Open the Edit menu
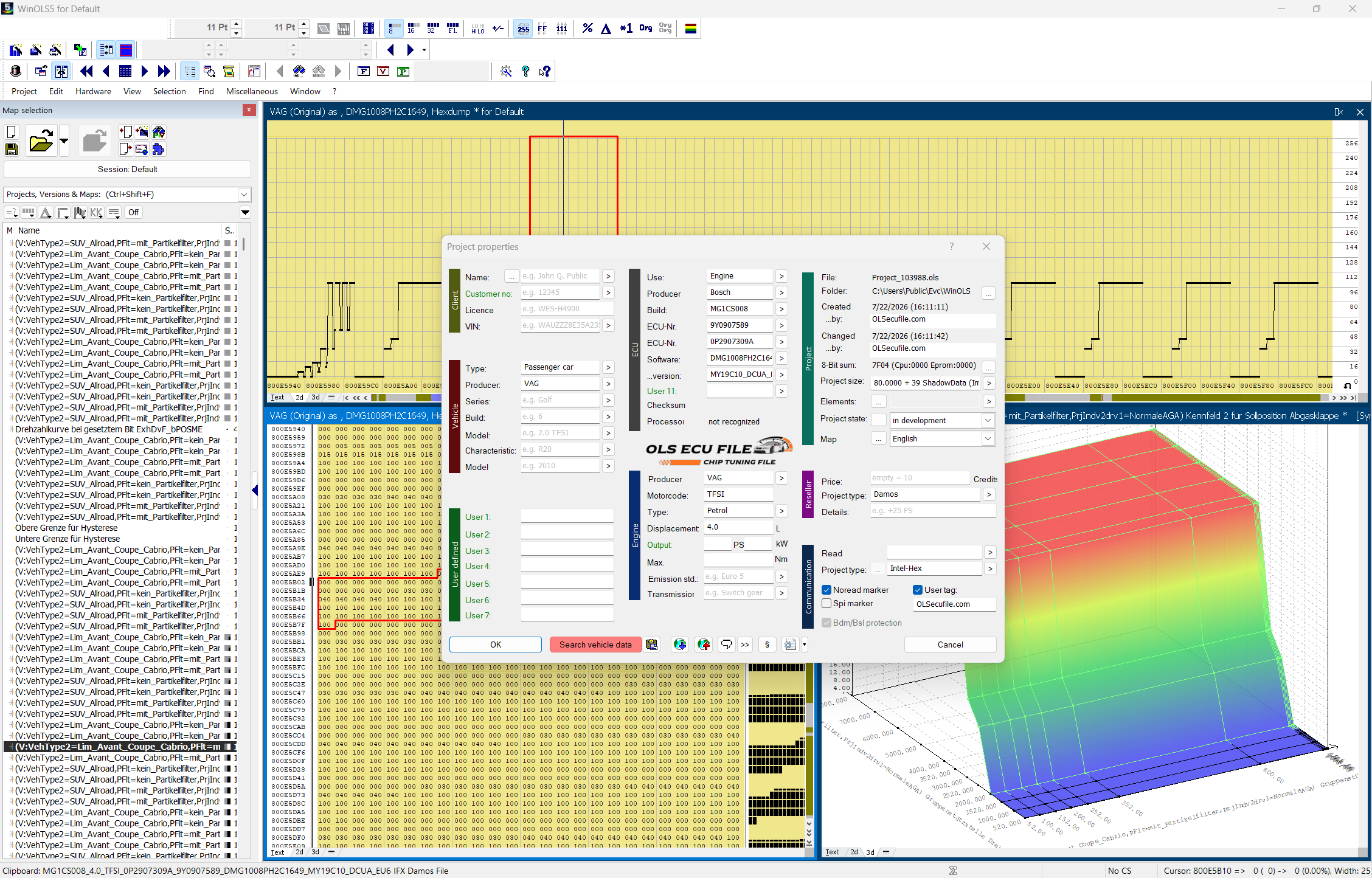This screenshot has height=878, width=1372. (x=56, y=91)
